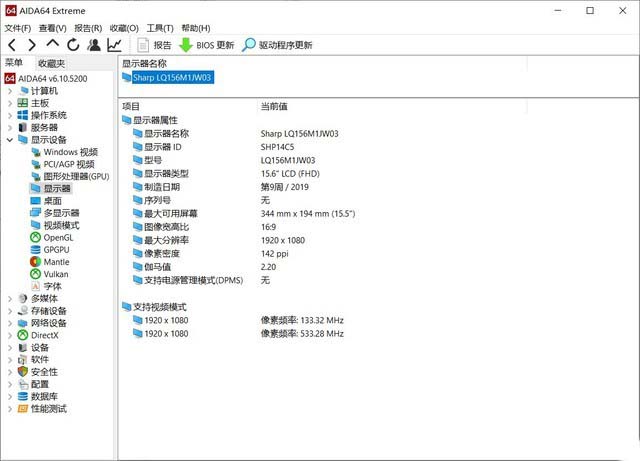This screenshot has width=640, height=461.
Task: Select PCI/AGP 视频 tree item
Action: 69,164
